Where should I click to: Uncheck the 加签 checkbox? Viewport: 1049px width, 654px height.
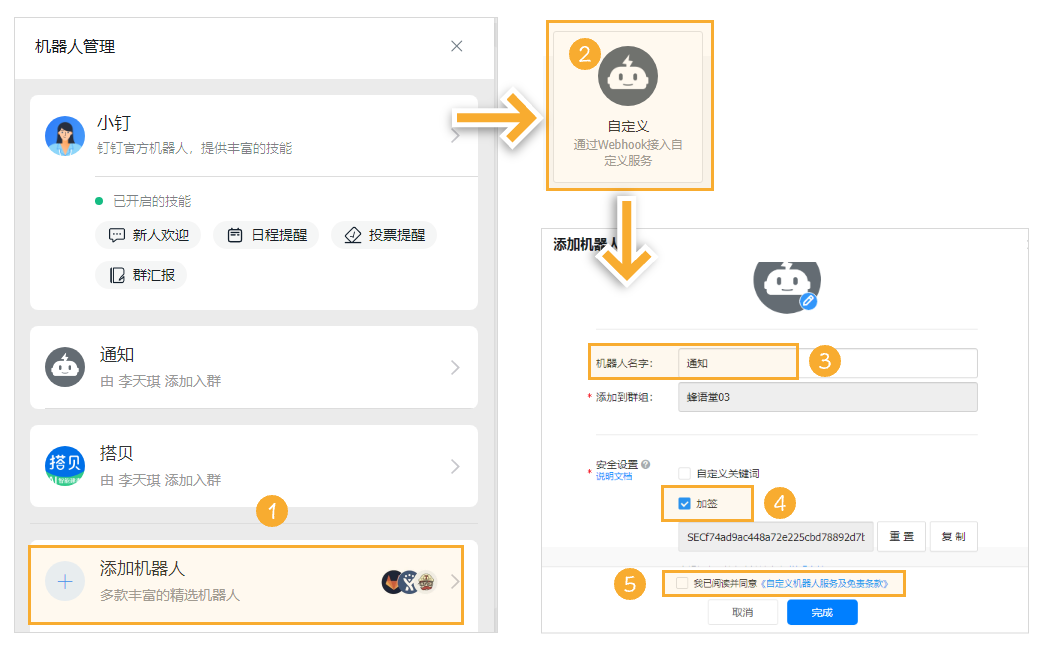tap(685, 503)
